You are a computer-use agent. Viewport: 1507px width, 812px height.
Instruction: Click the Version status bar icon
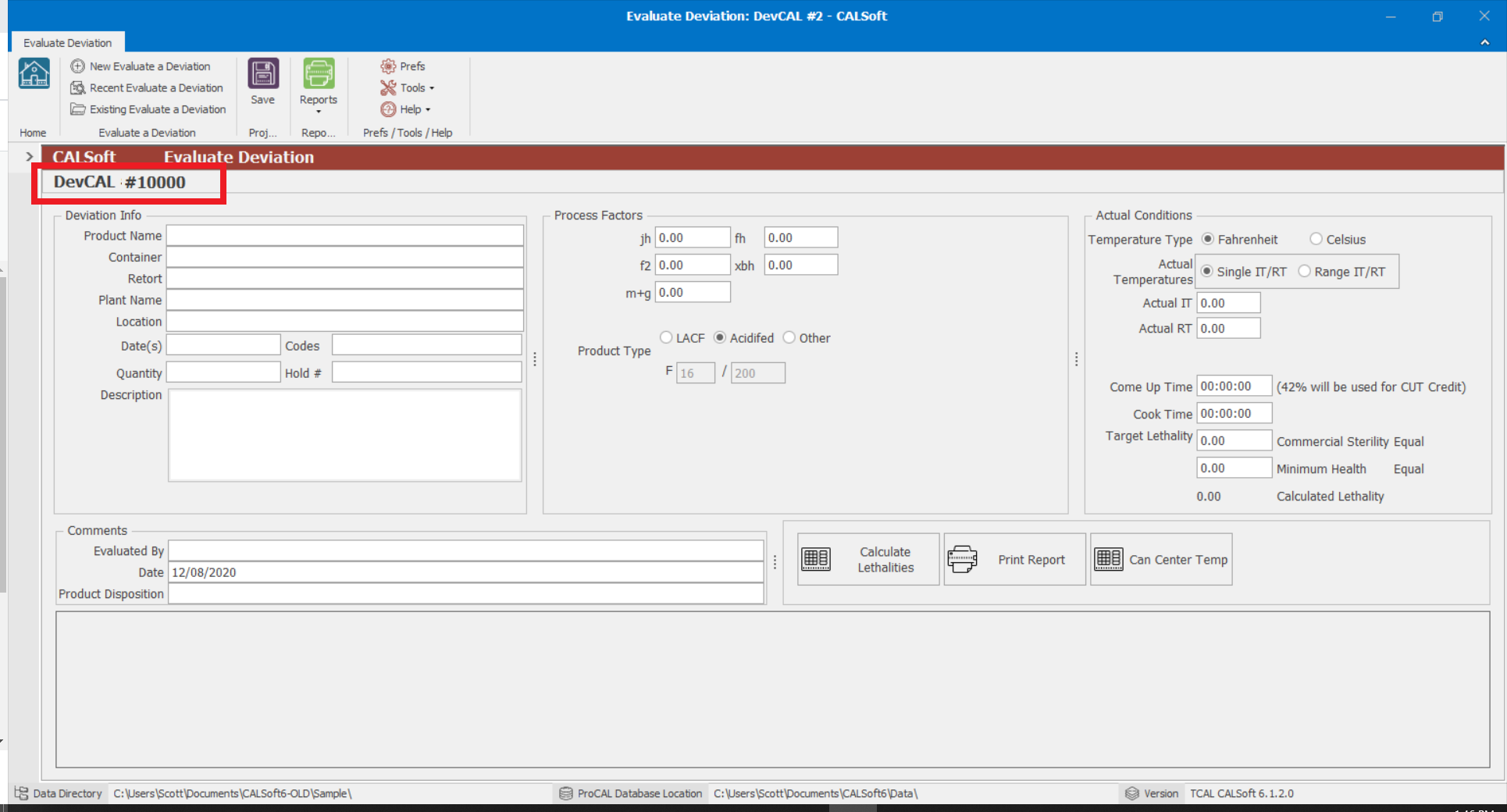pyautogui.click(x=1132, y=793)
